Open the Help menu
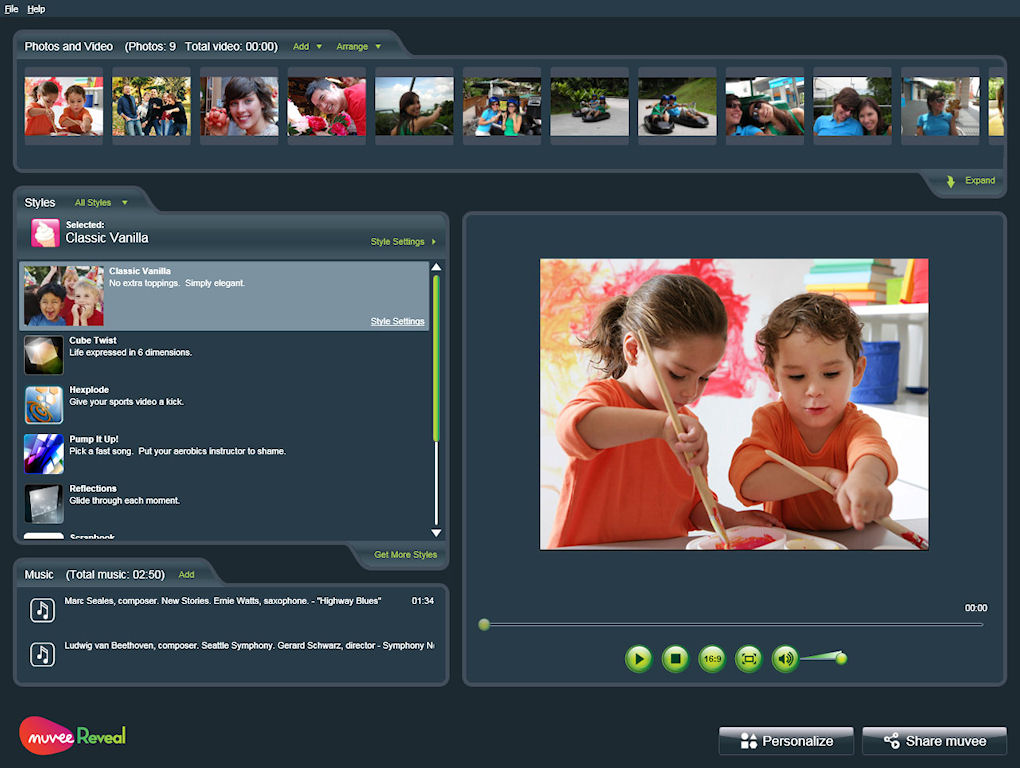This screenshot has height=768, width=1020. pyautogui.click(x=36, y=9)
